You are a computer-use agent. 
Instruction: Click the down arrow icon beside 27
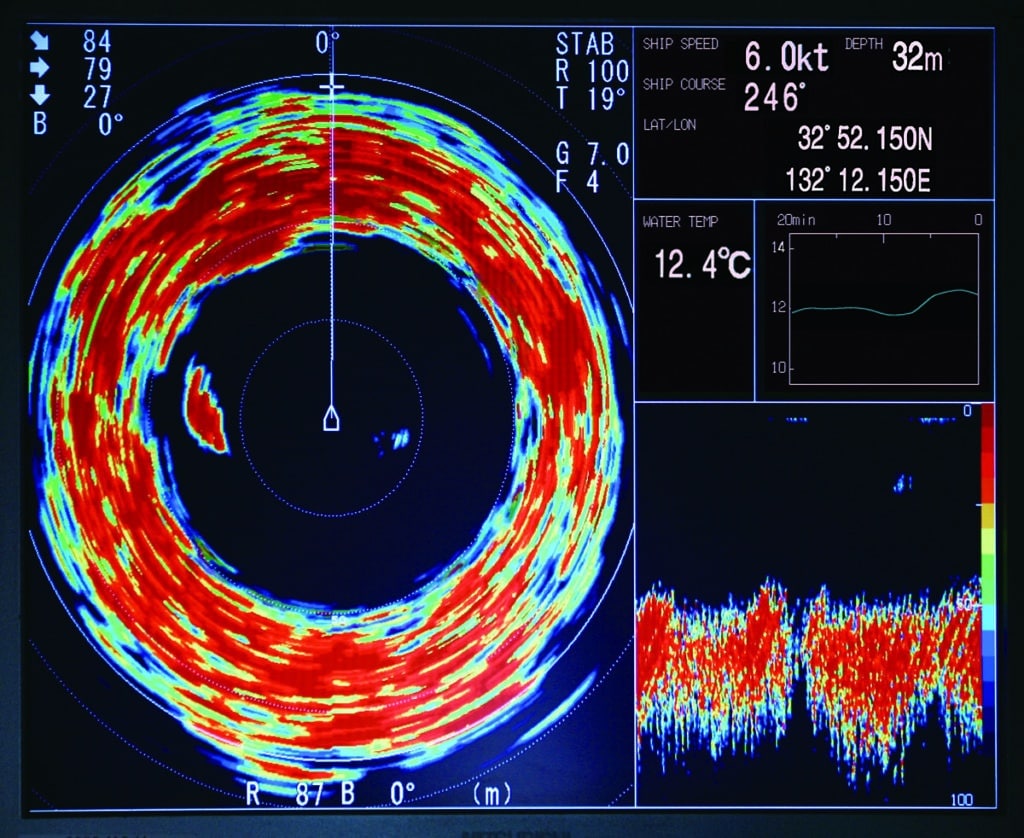[41, 97]
